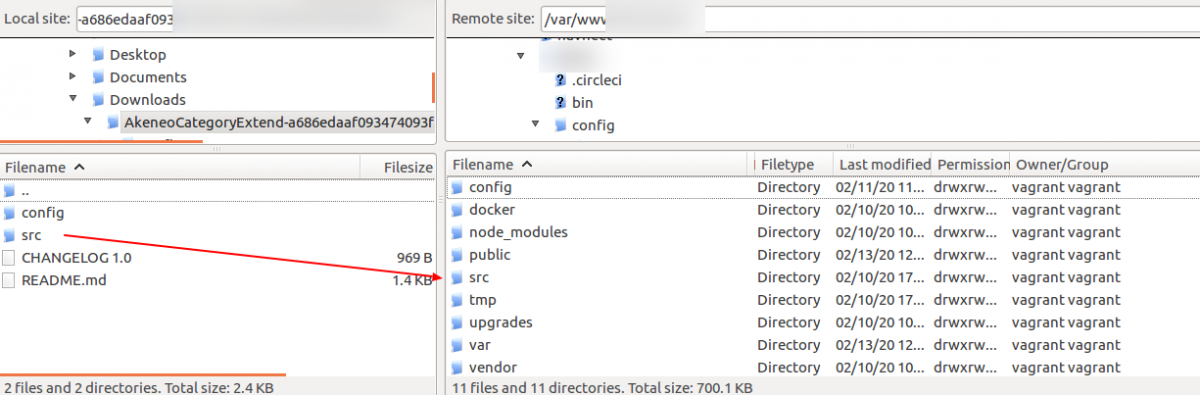This screenshot has width=1200, height=395.
Task: Select local src folder icon
Action: tap(9, 235)
